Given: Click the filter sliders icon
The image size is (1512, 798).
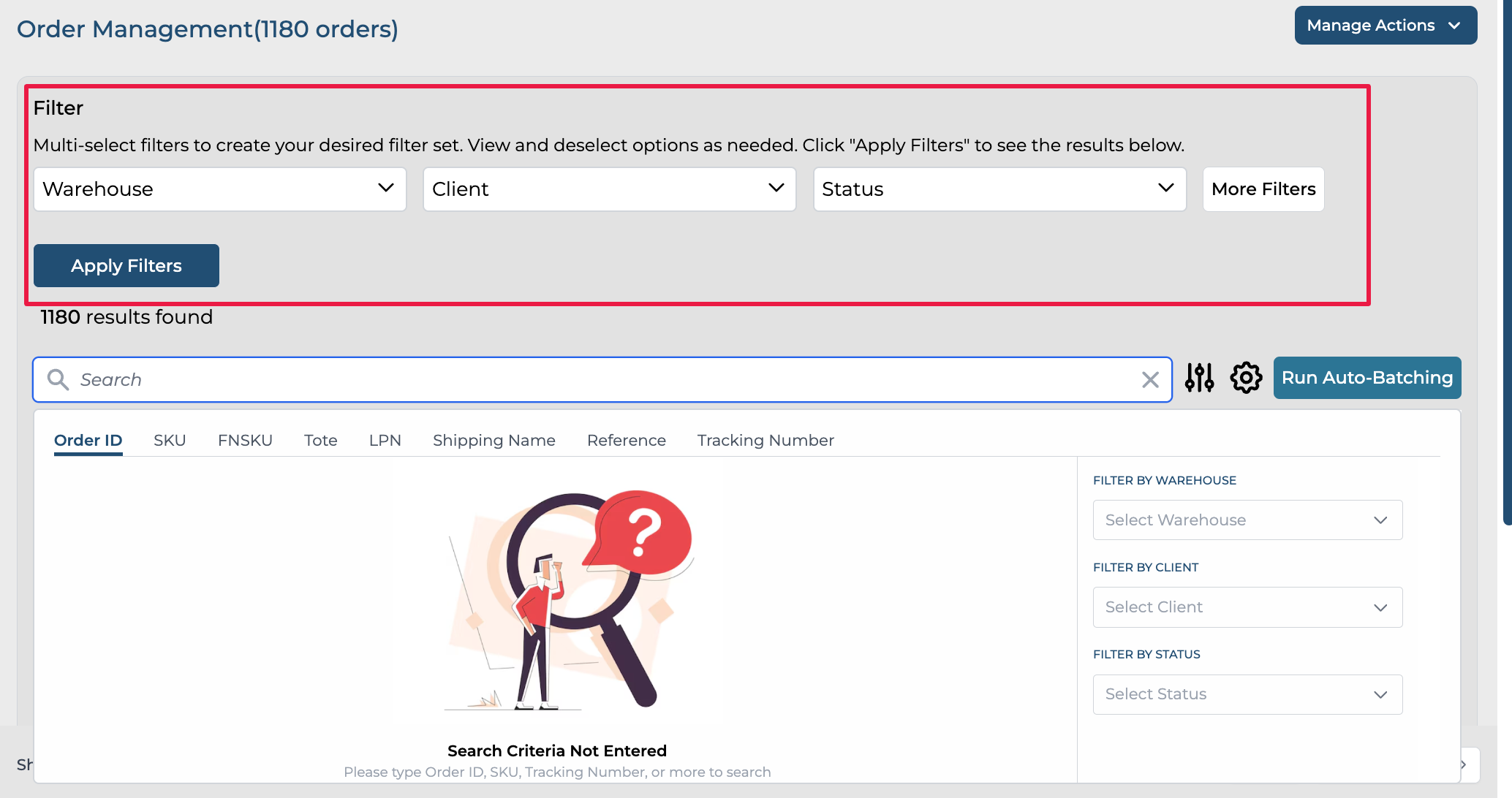Looking at the screenshot, I should pos(1199,378).
